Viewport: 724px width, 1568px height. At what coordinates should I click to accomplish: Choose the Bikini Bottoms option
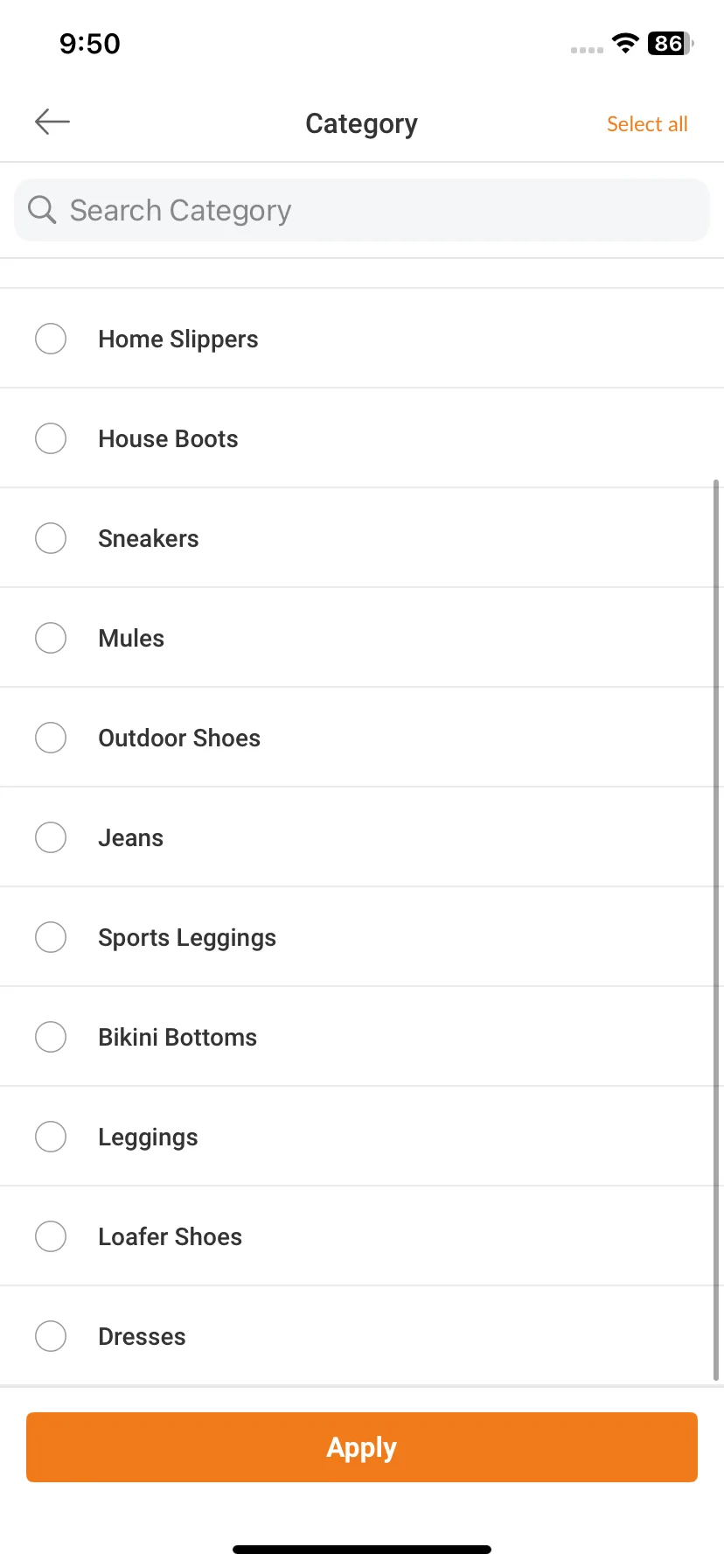[51, 1037]
